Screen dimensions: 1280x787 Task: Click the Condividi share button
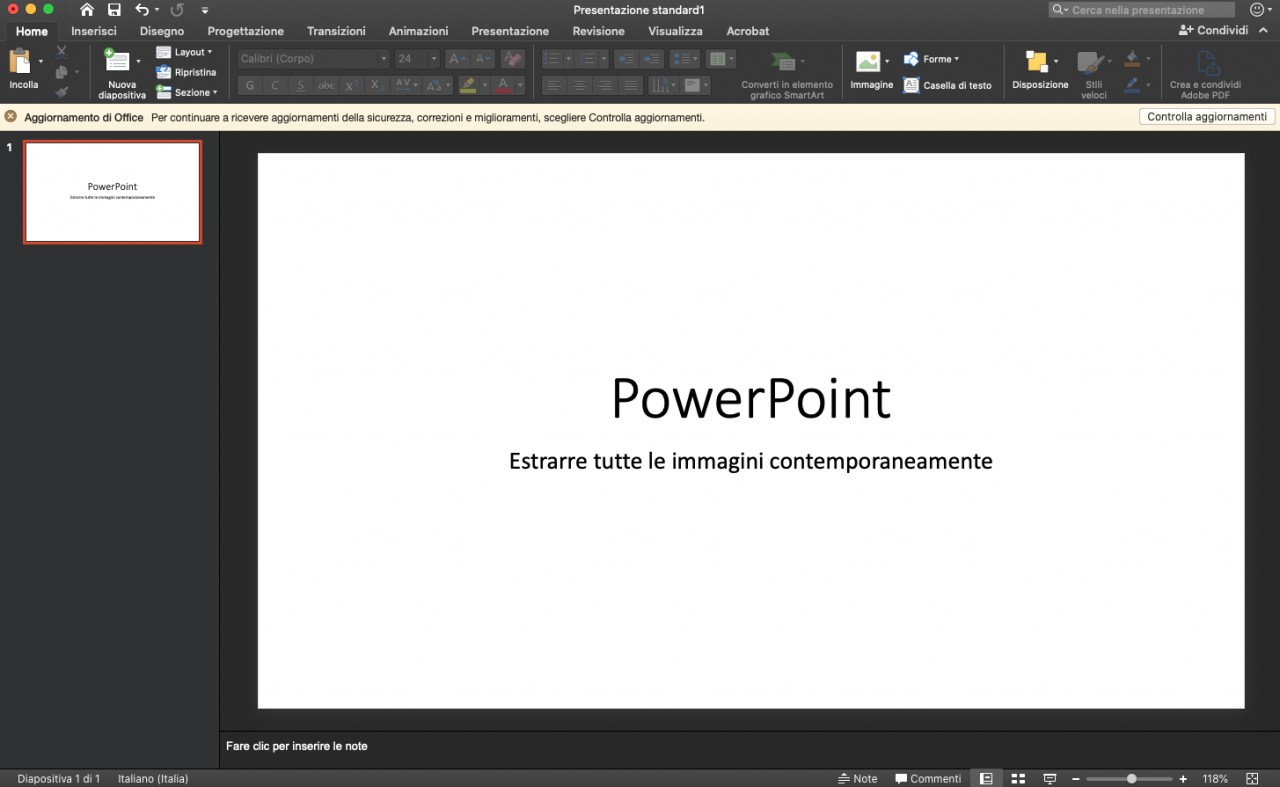coord(1213,31)
